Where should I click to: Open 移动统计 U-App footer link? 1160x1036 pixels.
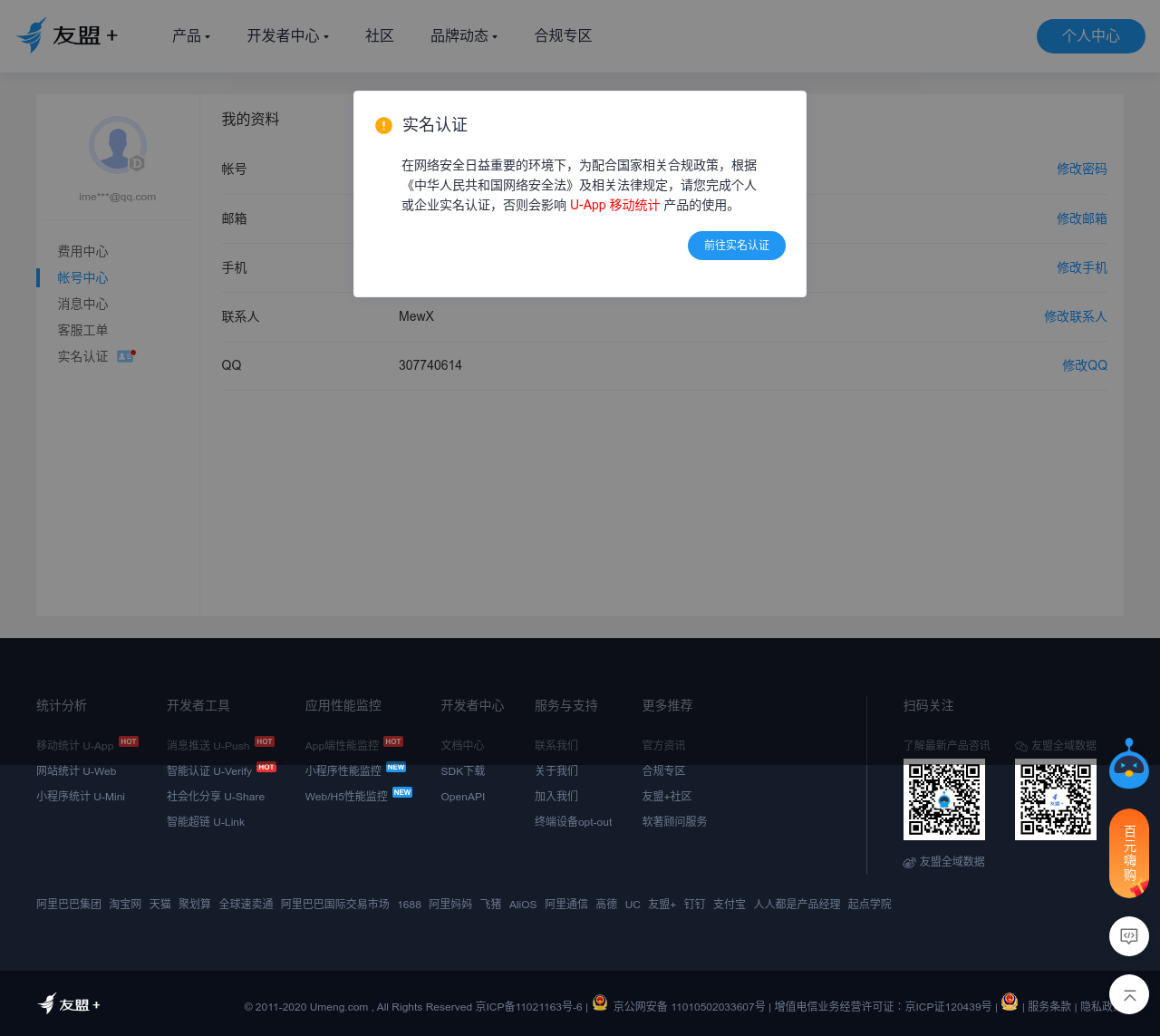point(75,745)
